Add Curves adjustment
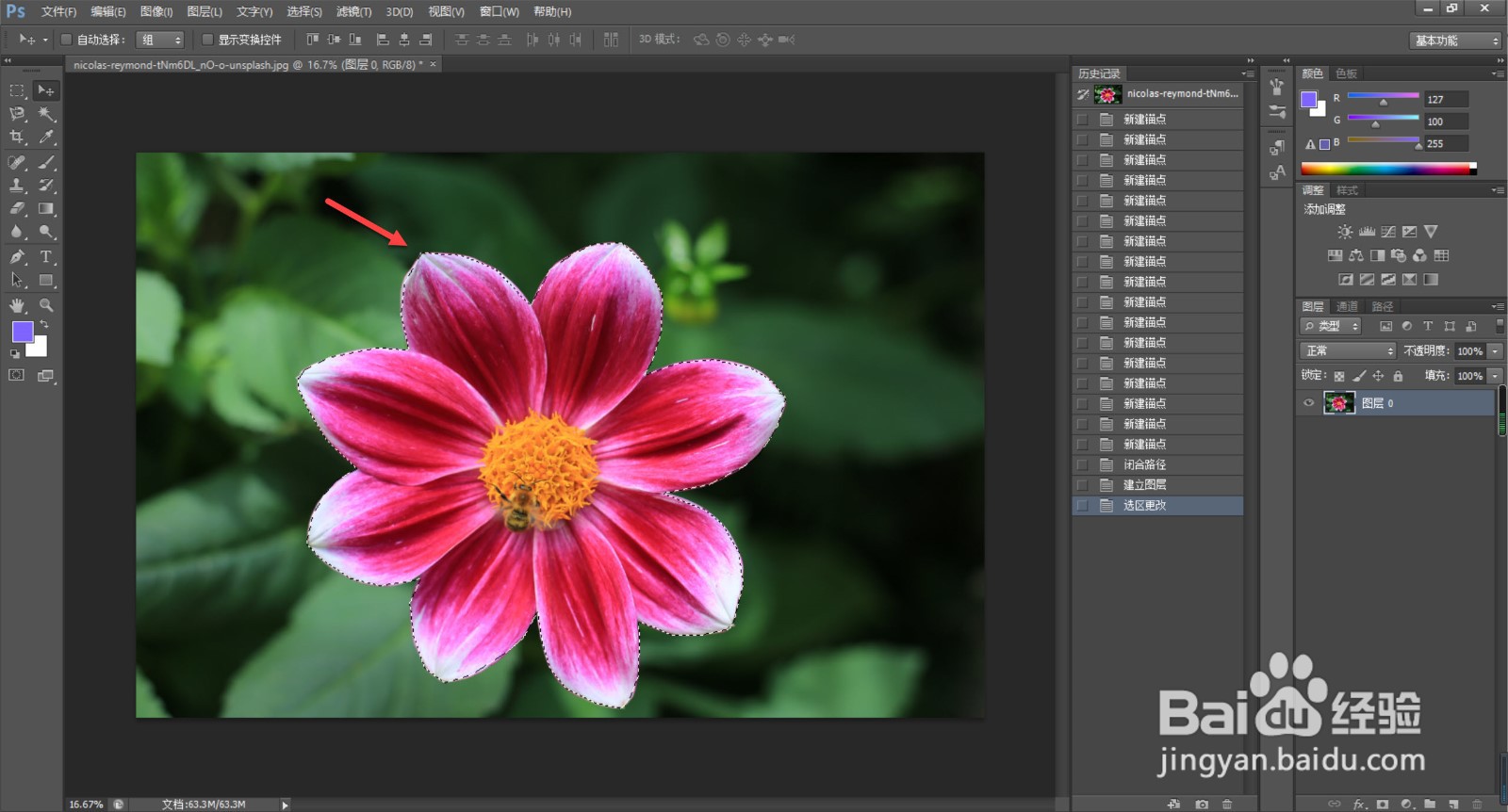The width and height of the screenshot is (1508, 812). click(1388, 232)
